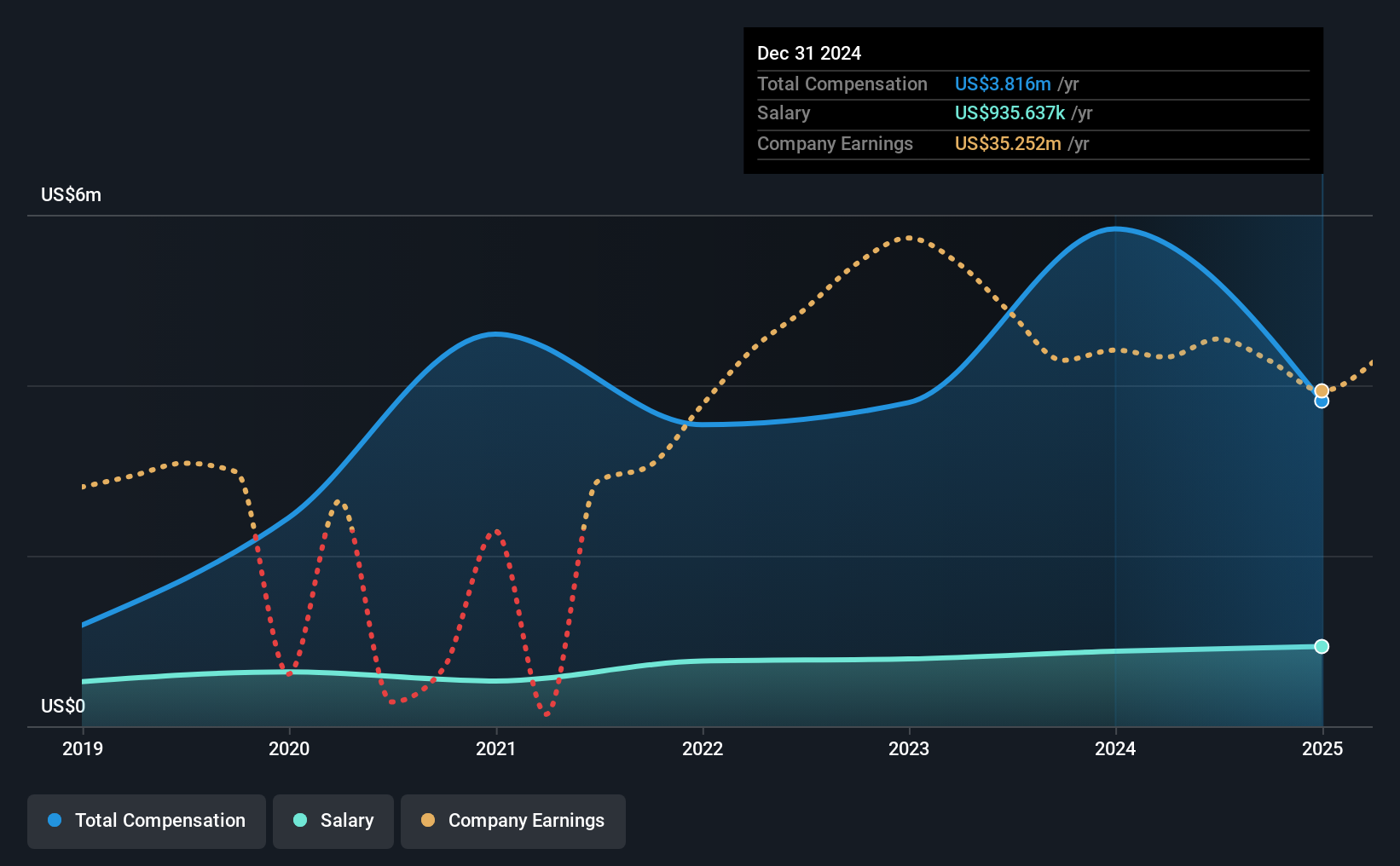Viewport: 1400px width, 866px height.
Task: Click the 2025 x-axis label
Action: pos(1322,748)
